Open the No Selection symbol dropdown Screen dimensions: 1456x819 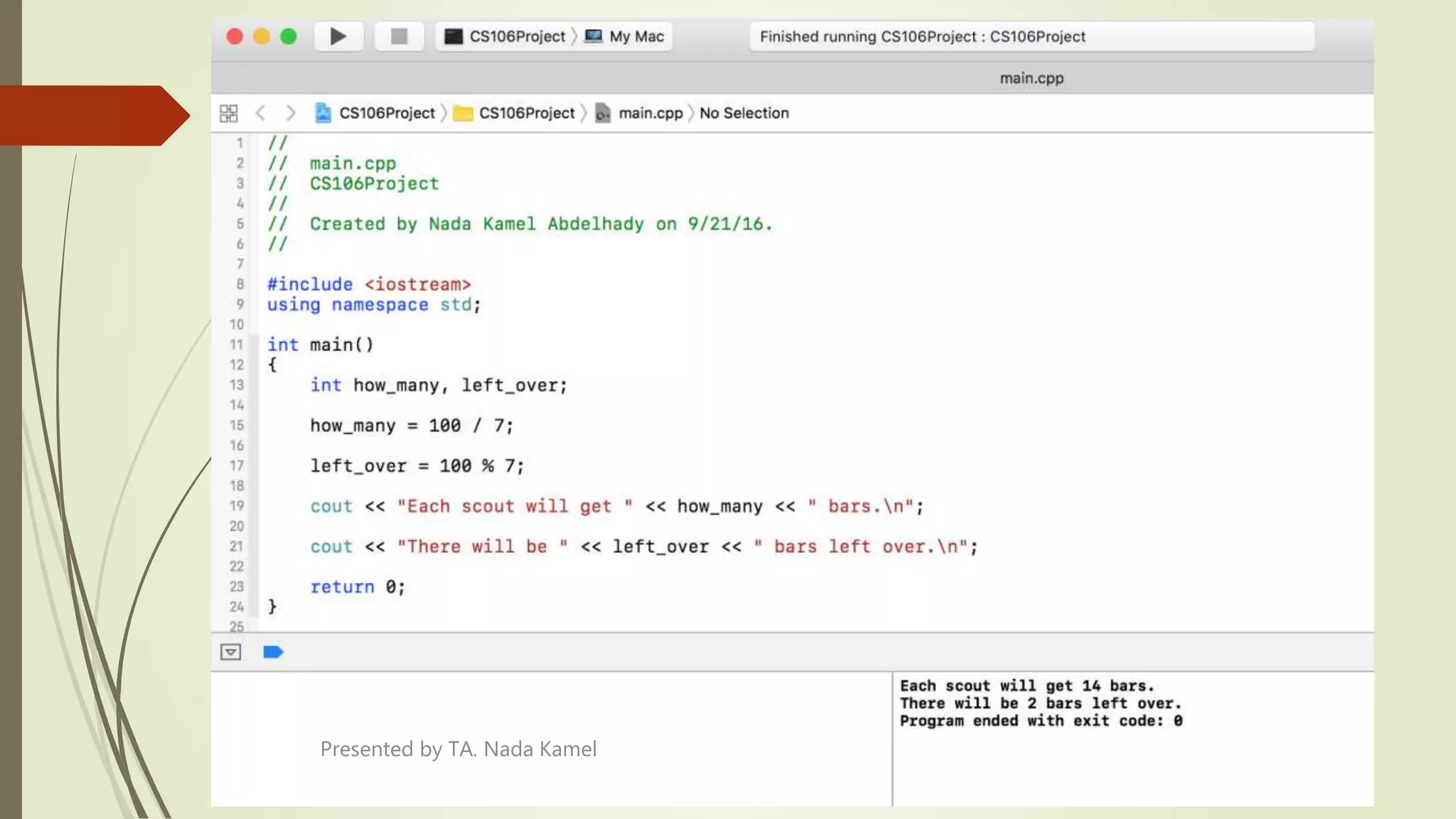pyautogui.click(x=744, y=113)
